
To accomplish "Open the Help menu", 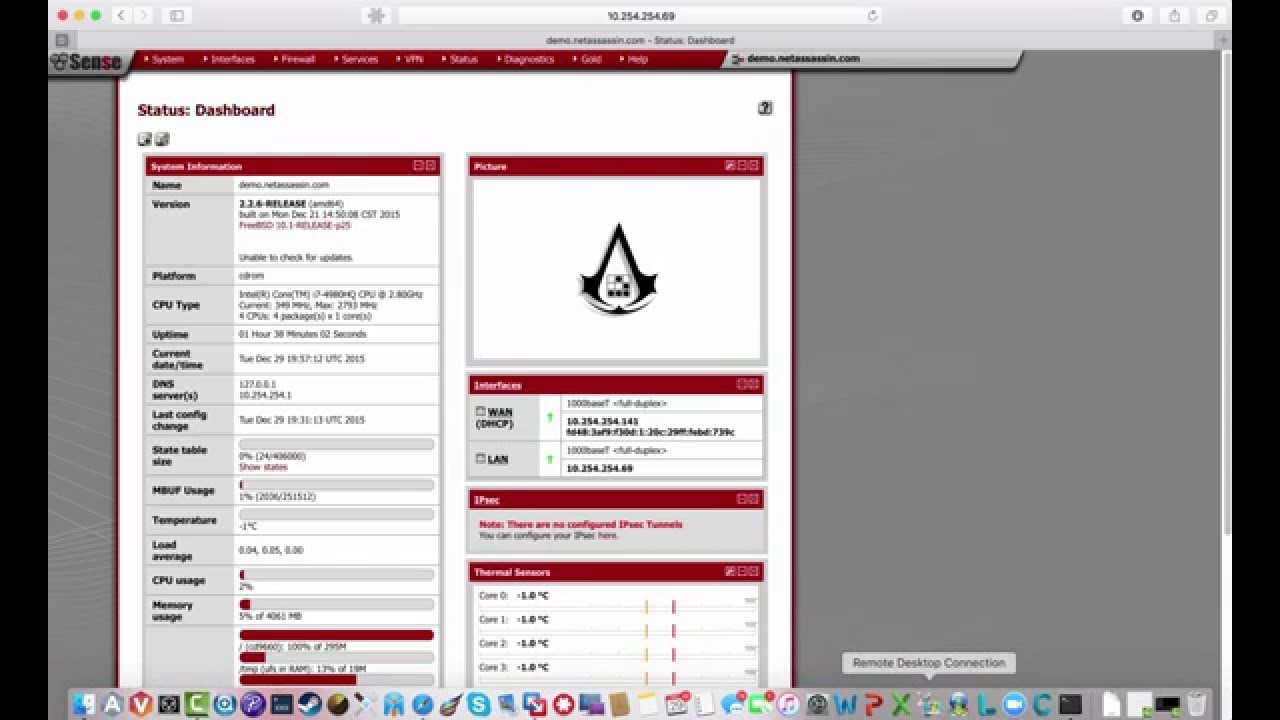I will 636,59.
